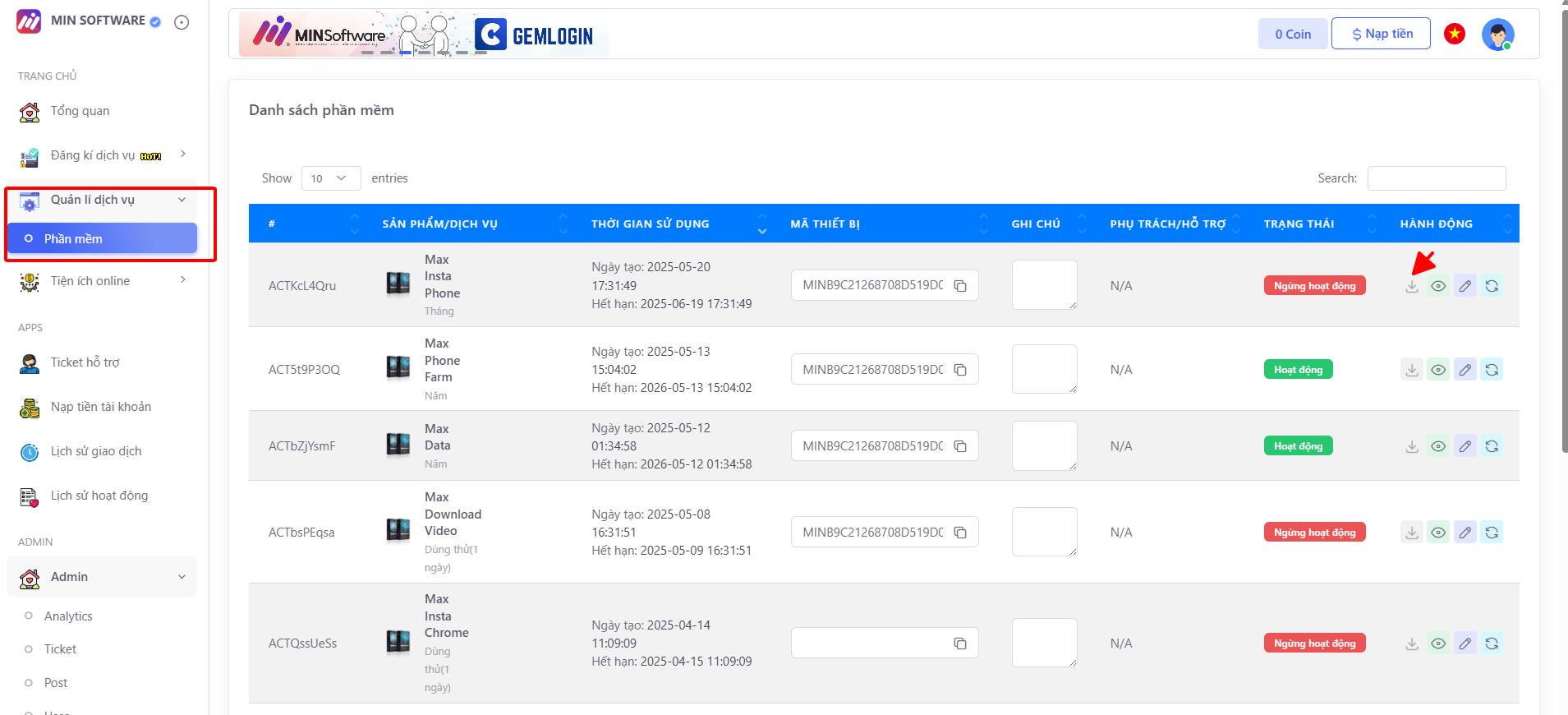Click the 0 Coin balance button
The height and width of the screenshot is (715, 1568).
(1292, 34)
